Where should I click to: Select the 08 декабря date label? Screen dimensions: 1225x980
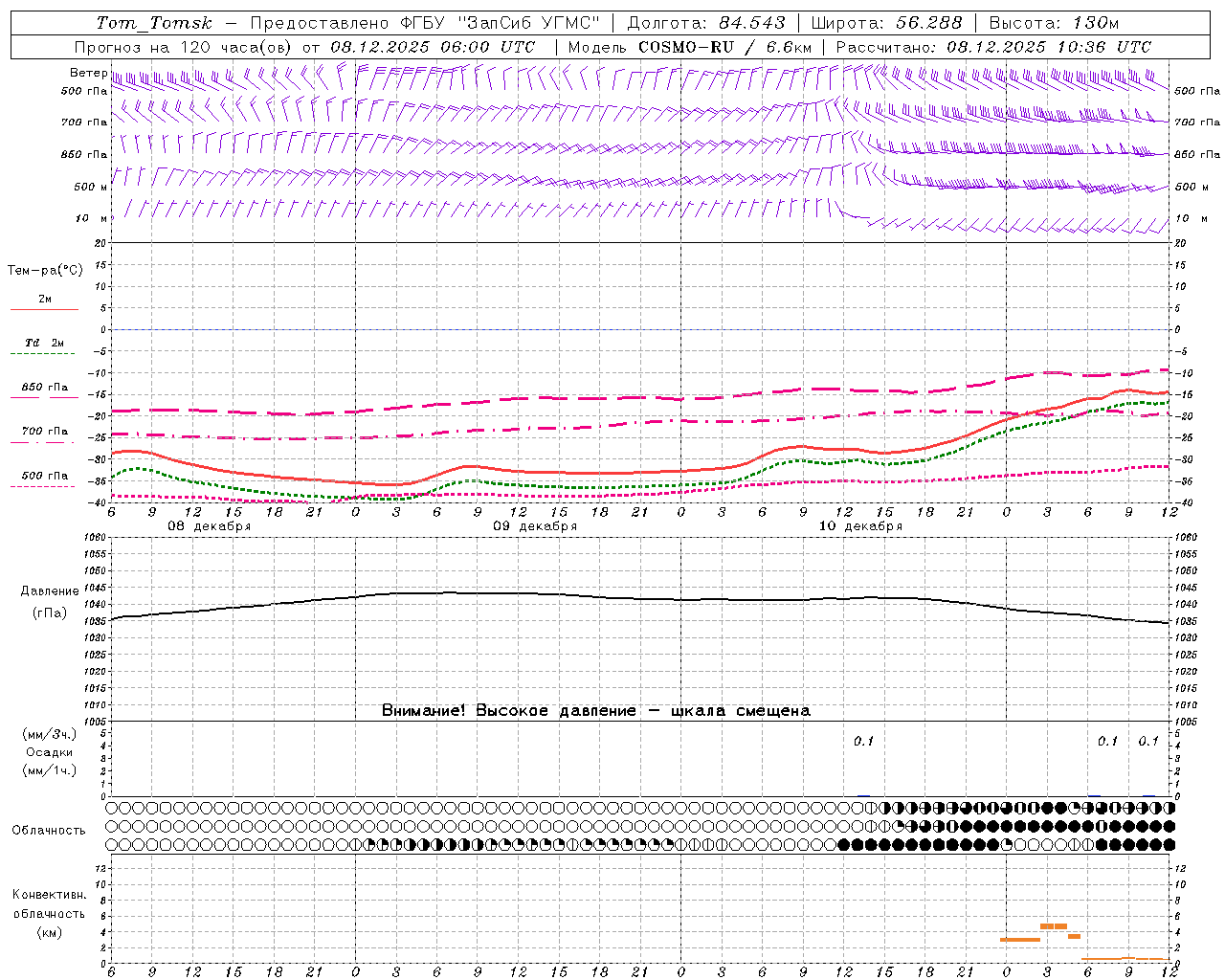point(210,526)
